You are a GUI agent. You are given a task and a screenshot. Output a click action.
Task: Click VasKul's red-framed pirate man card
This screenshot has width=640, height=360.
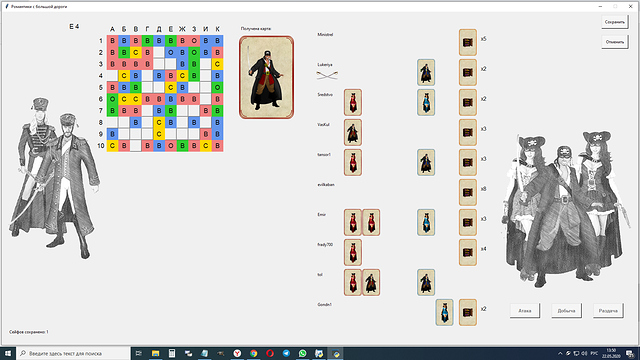(353, 132)
